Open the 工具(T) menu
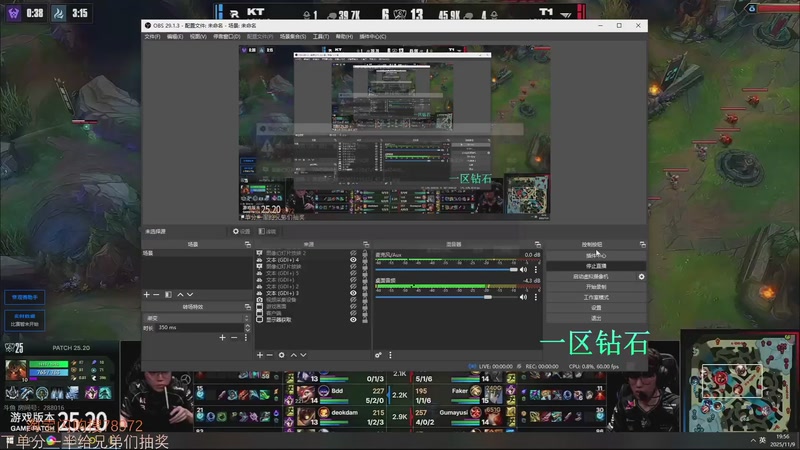The width and height of the screenshot is (800, 450). [321, 37]
